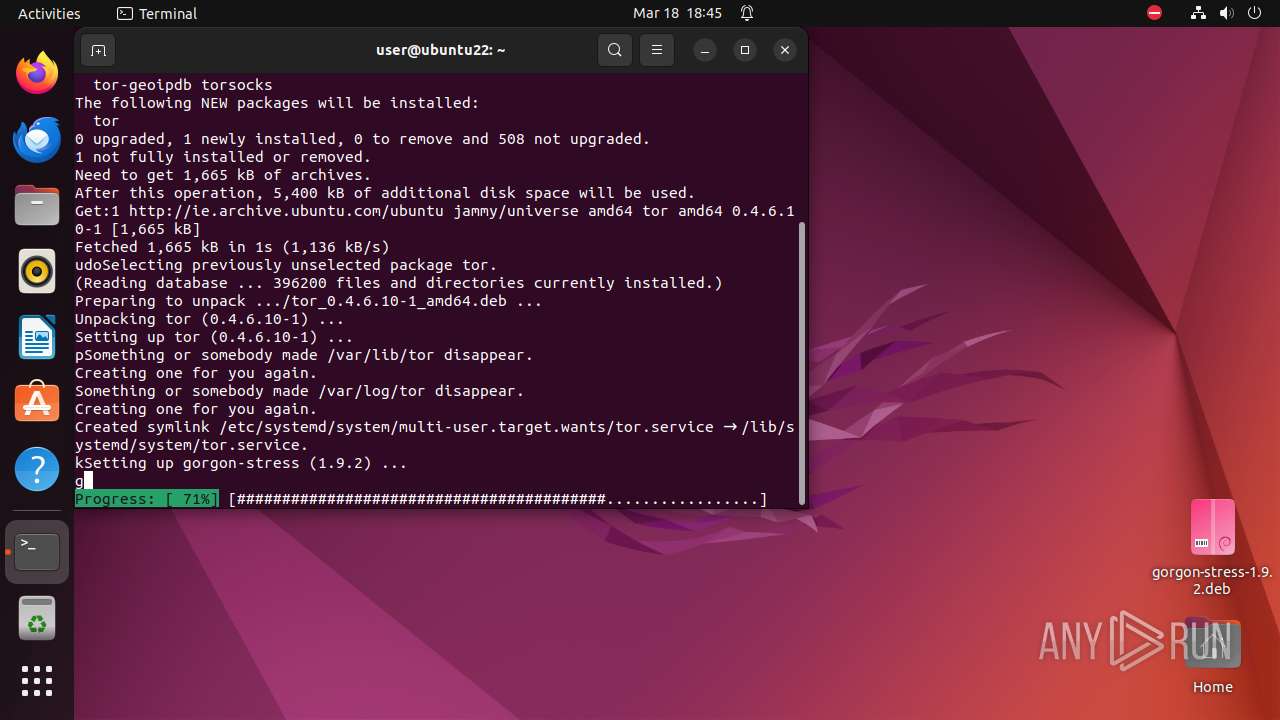This screenshot has height=720, width=1280.
Task: Open a new terminal tab
Action: coord(97,50)
